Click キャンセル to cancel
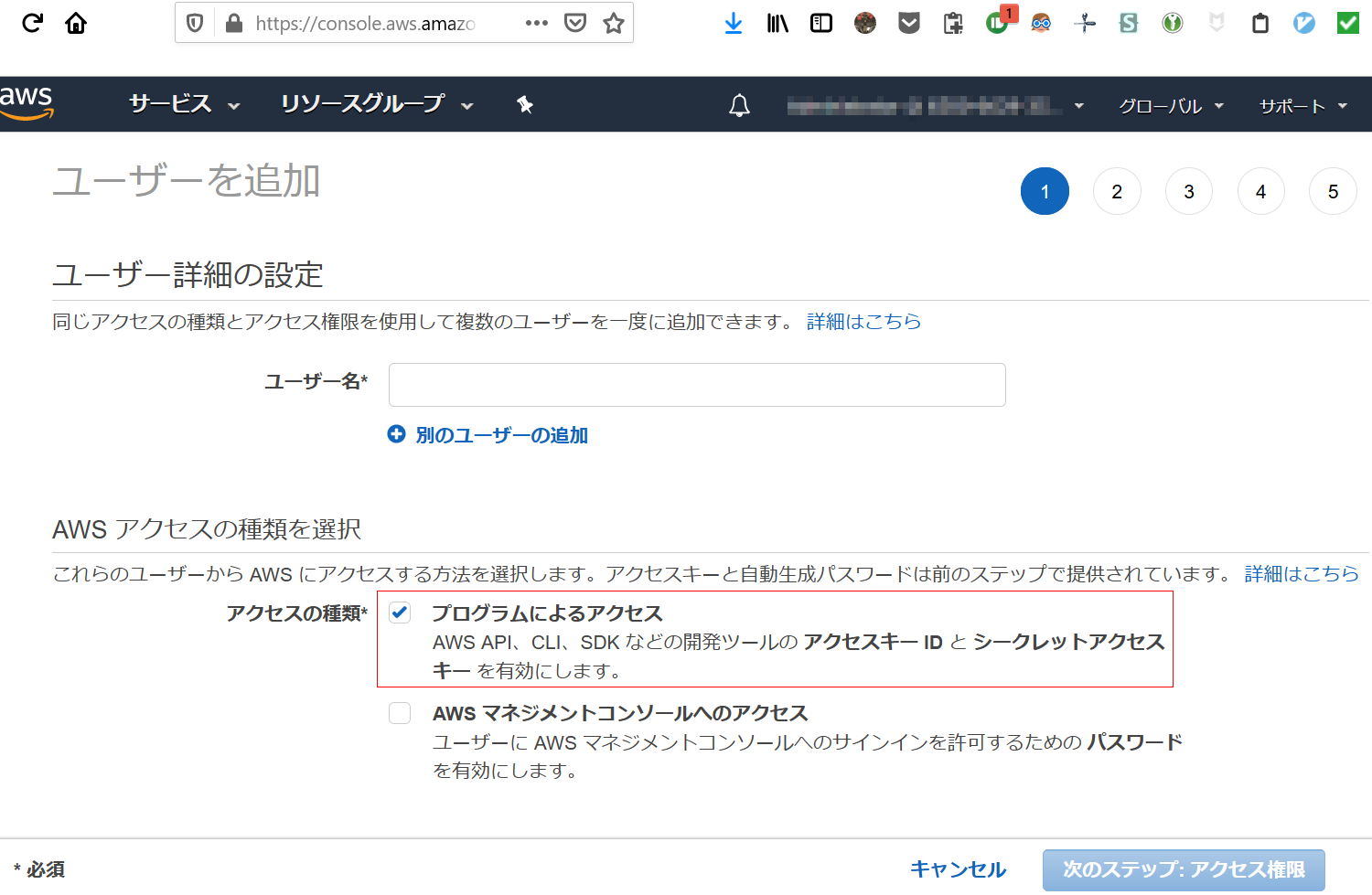The width and height of the screenshot is (1372, 895). [958, 869]
